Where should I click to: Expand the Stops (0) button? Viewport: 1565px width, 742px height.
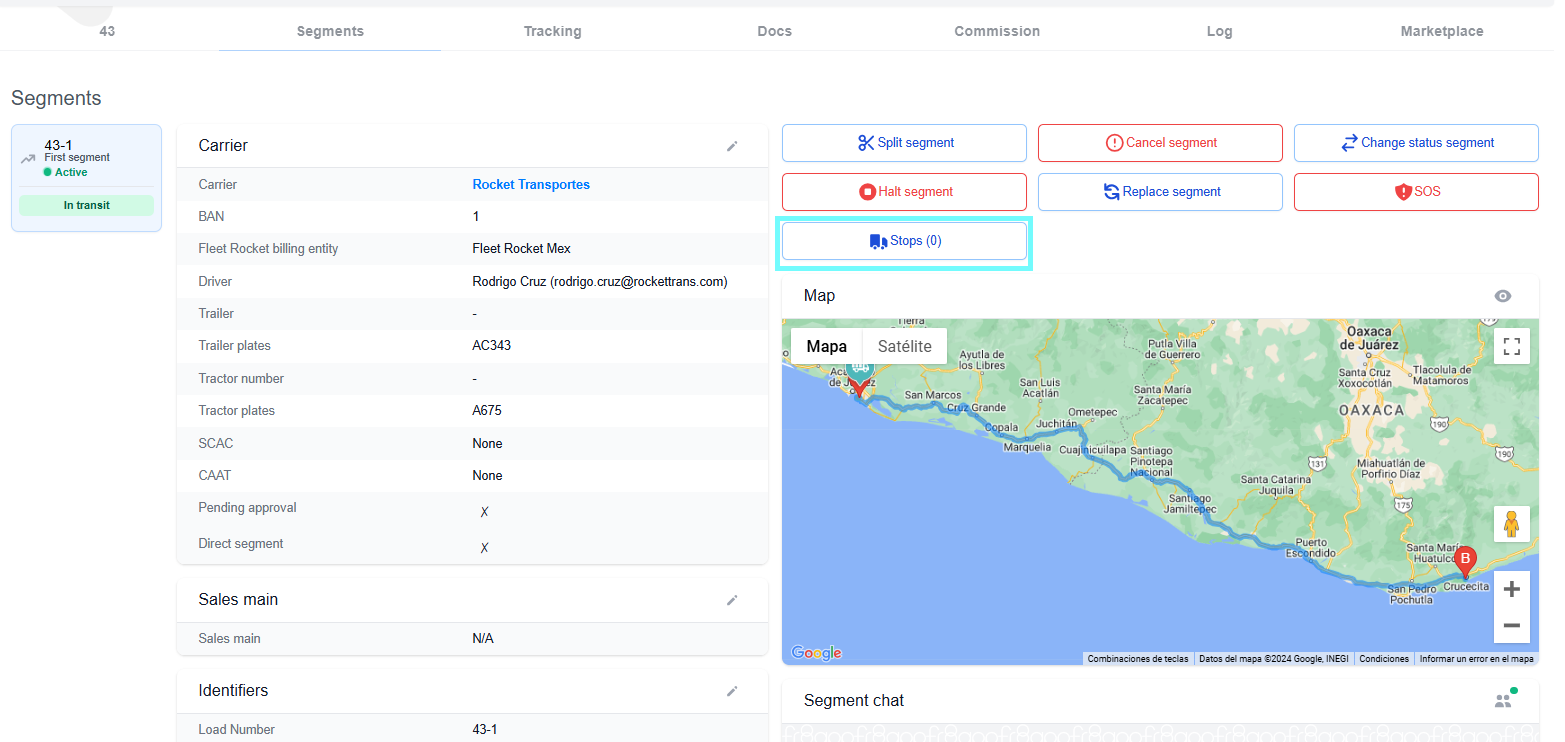coord(904,241)
